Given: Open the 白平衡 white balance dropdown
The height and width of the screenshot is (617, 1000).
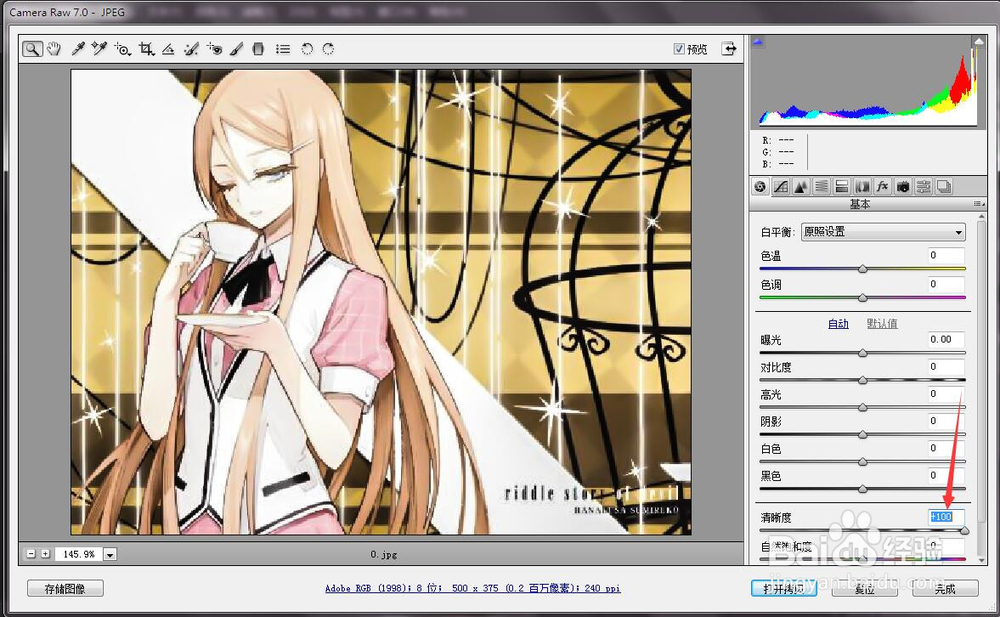Looking at the screenshot, I should click(x=883, y=232).
